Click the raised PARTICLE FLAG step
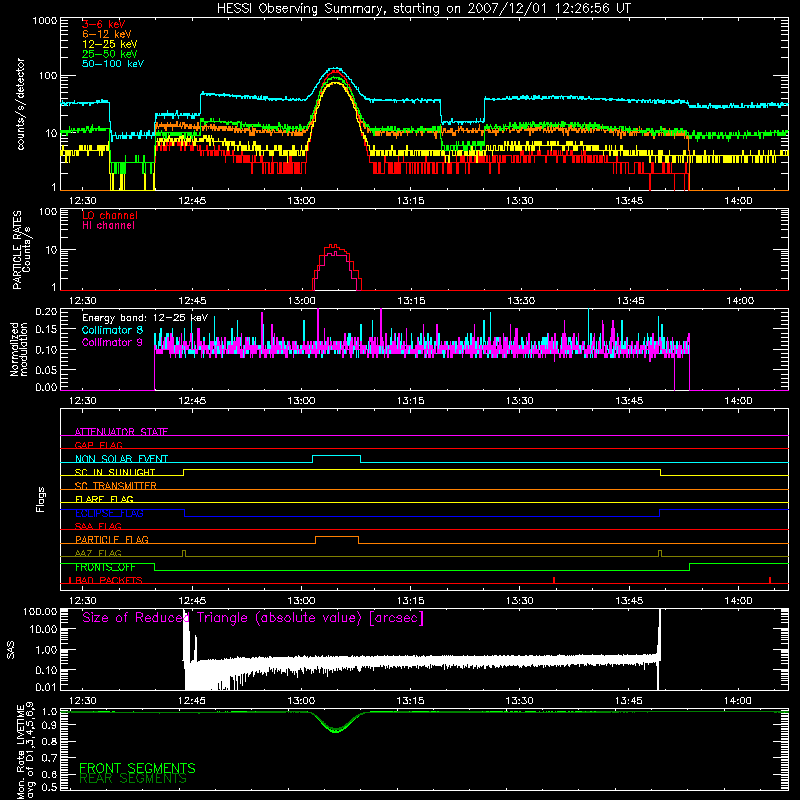Viewport: 800px width, 800px height. [x=337, y=537]
